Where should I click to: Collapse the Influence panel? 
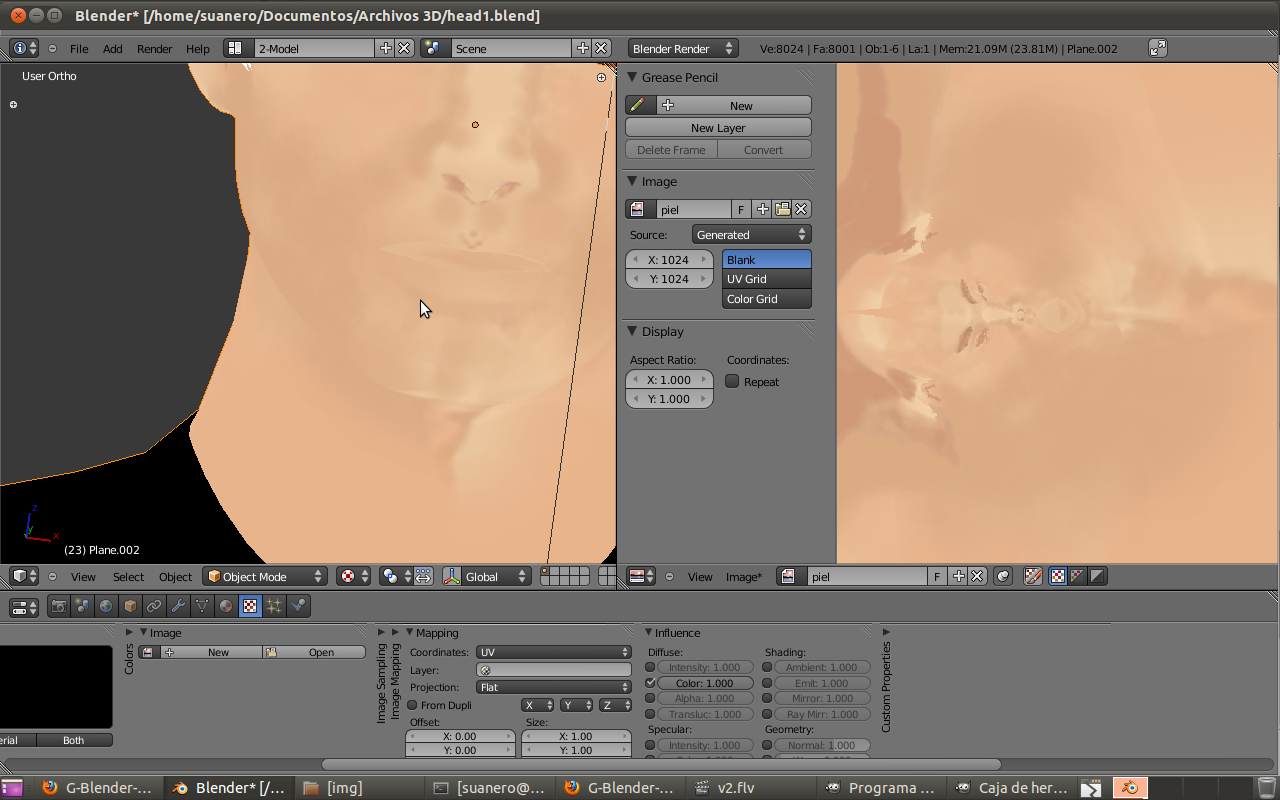pyautogui.click(x=648, y=632)
